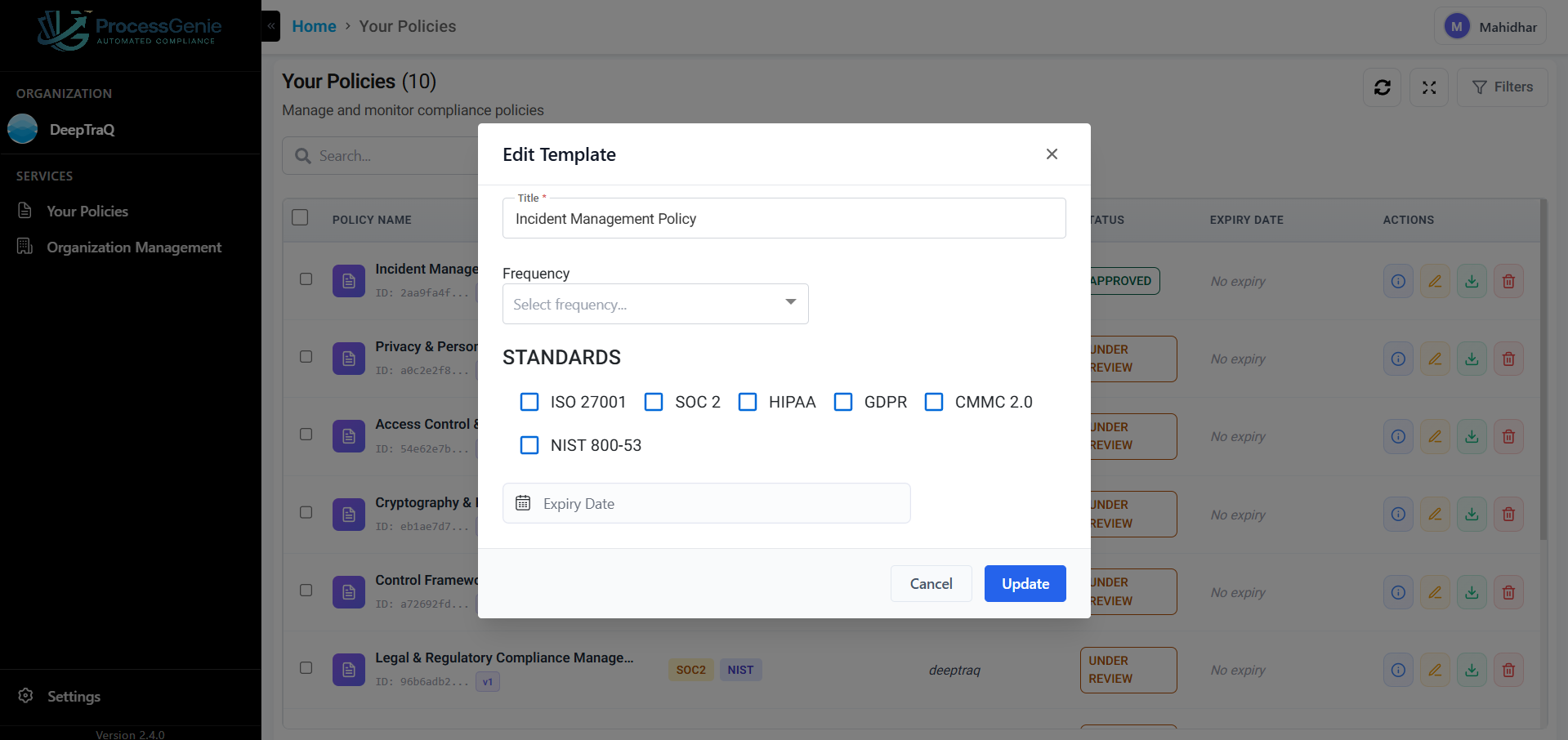Edit the Incident Management policy (pencil icon)
The image size is (1568, 740).
click(x=1435, y=281)
